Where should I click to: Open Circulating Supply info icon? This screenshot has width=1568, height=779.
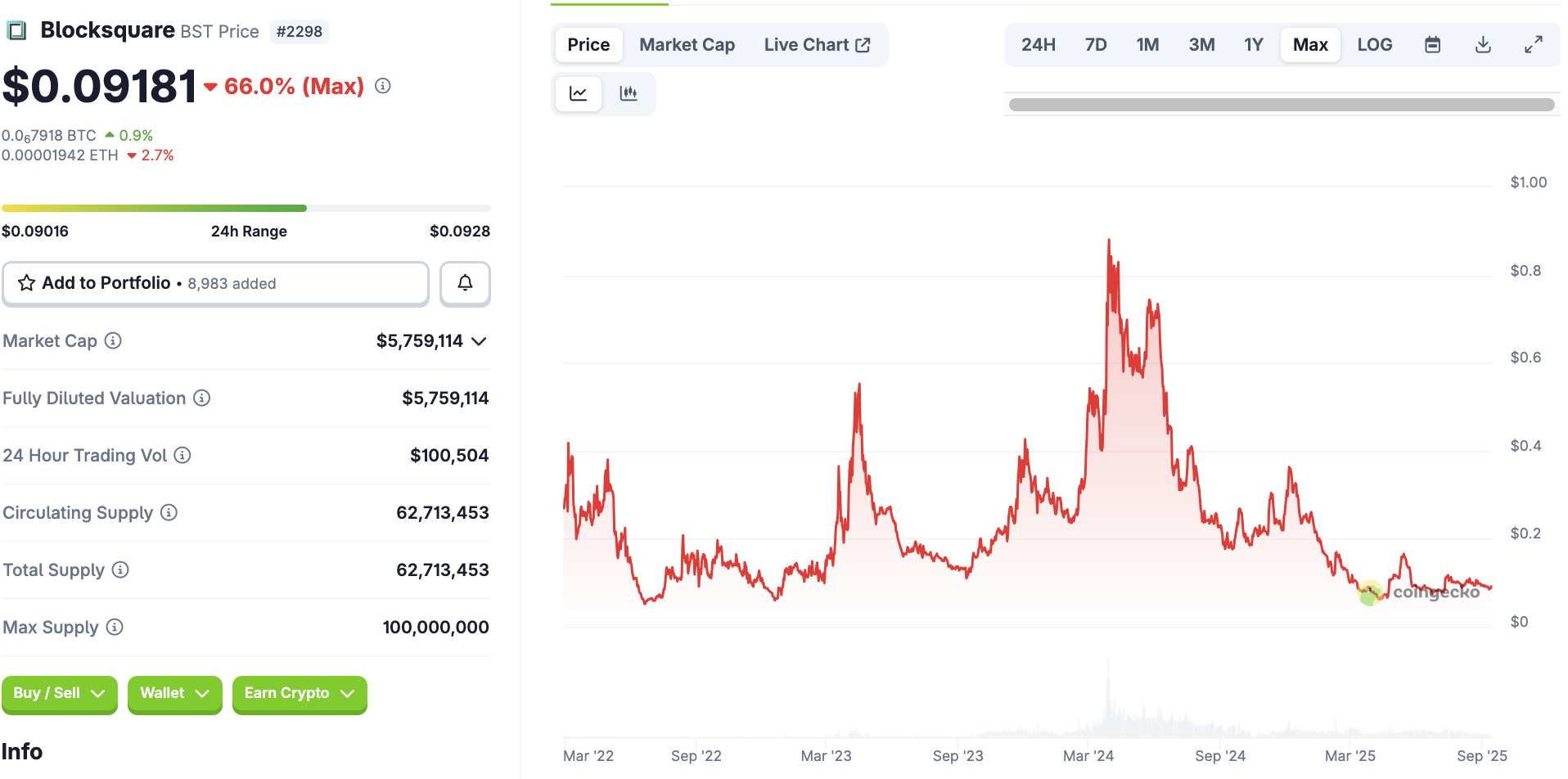[169, 512]
